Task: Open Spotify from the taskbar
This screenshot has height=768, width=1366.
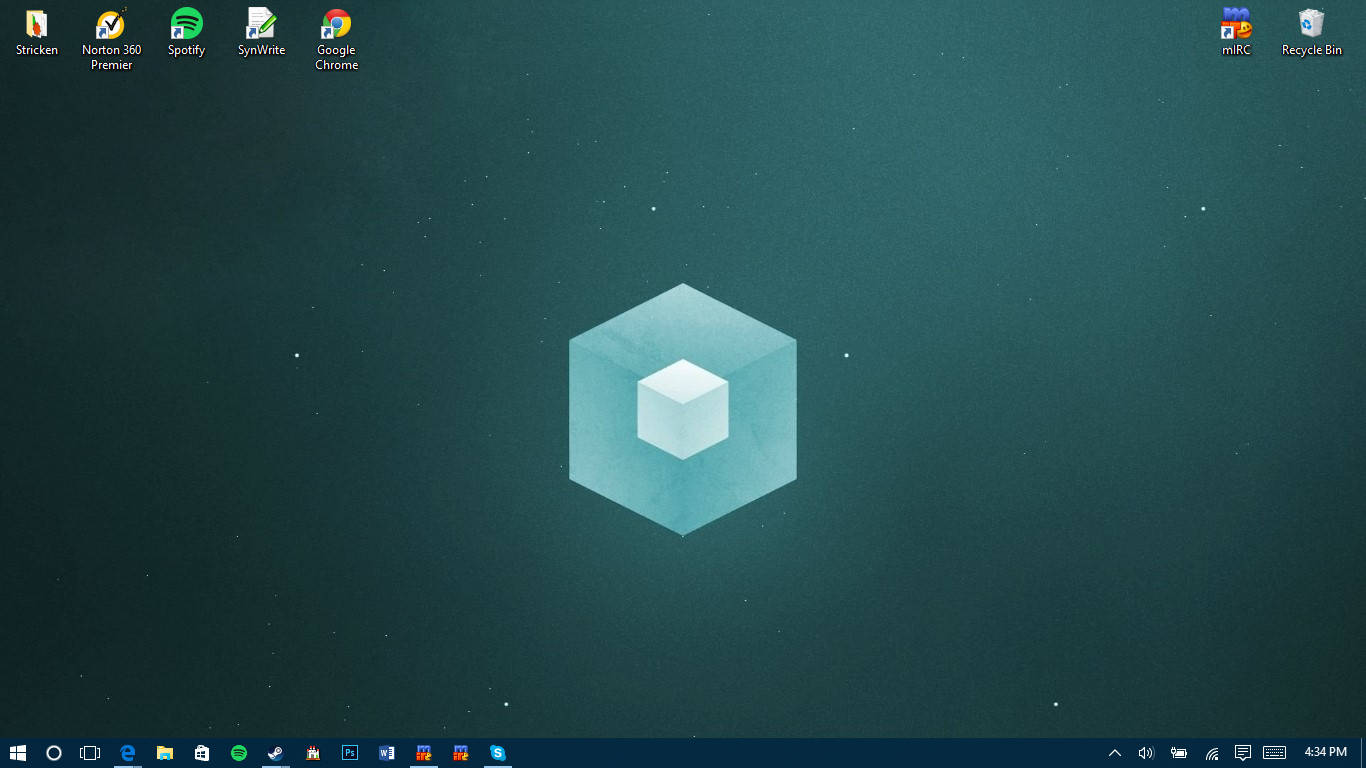Action: pyautogui.click(x=239, y=753)
